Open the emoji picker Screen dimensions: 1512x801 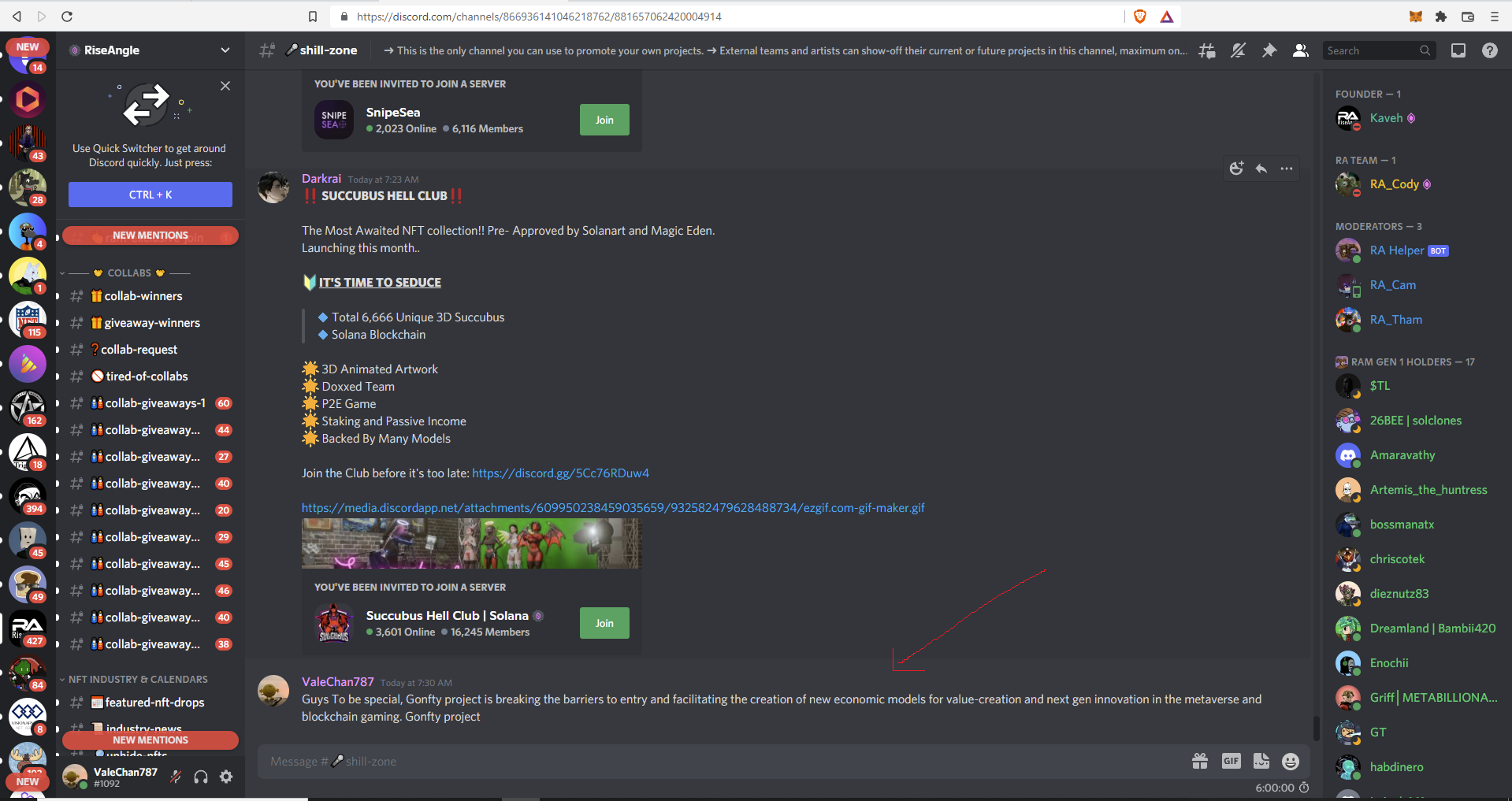pyautogui.click(x=1291, y=762)
